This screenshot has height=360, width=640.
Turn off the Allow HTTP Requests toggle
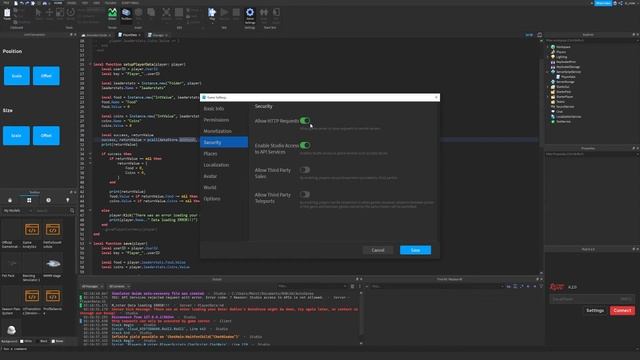tap(305, 120)
